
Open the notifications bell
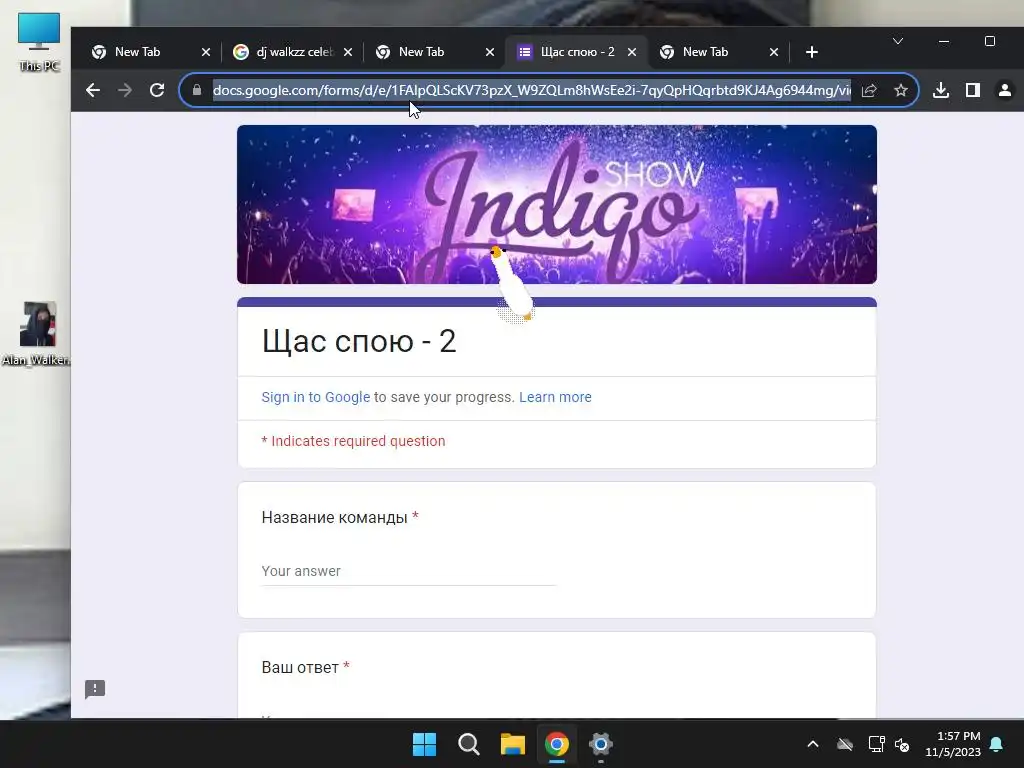tap(997, 744)
